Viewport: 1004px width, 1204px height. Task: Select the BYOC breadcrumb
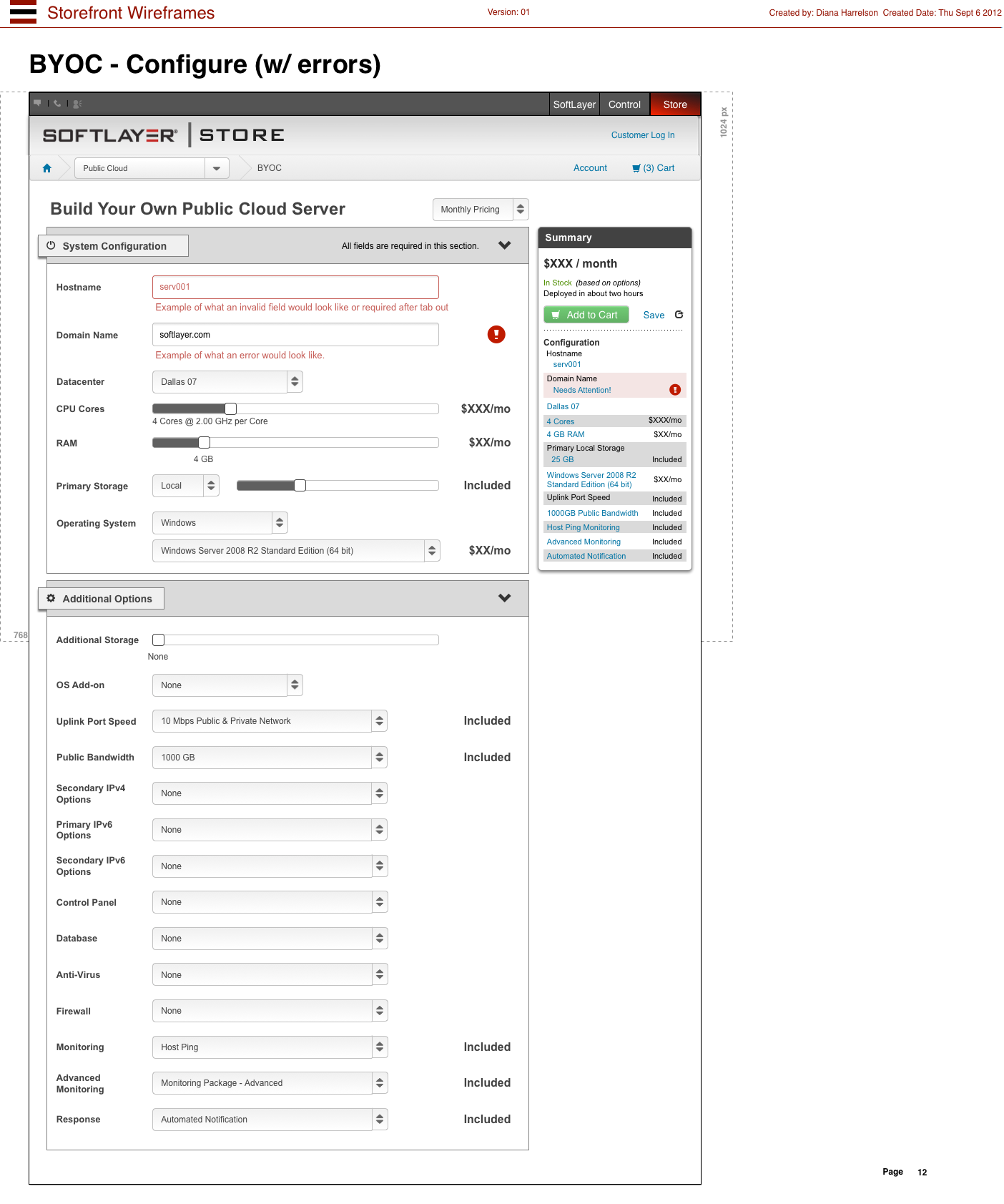click(270, 168)
